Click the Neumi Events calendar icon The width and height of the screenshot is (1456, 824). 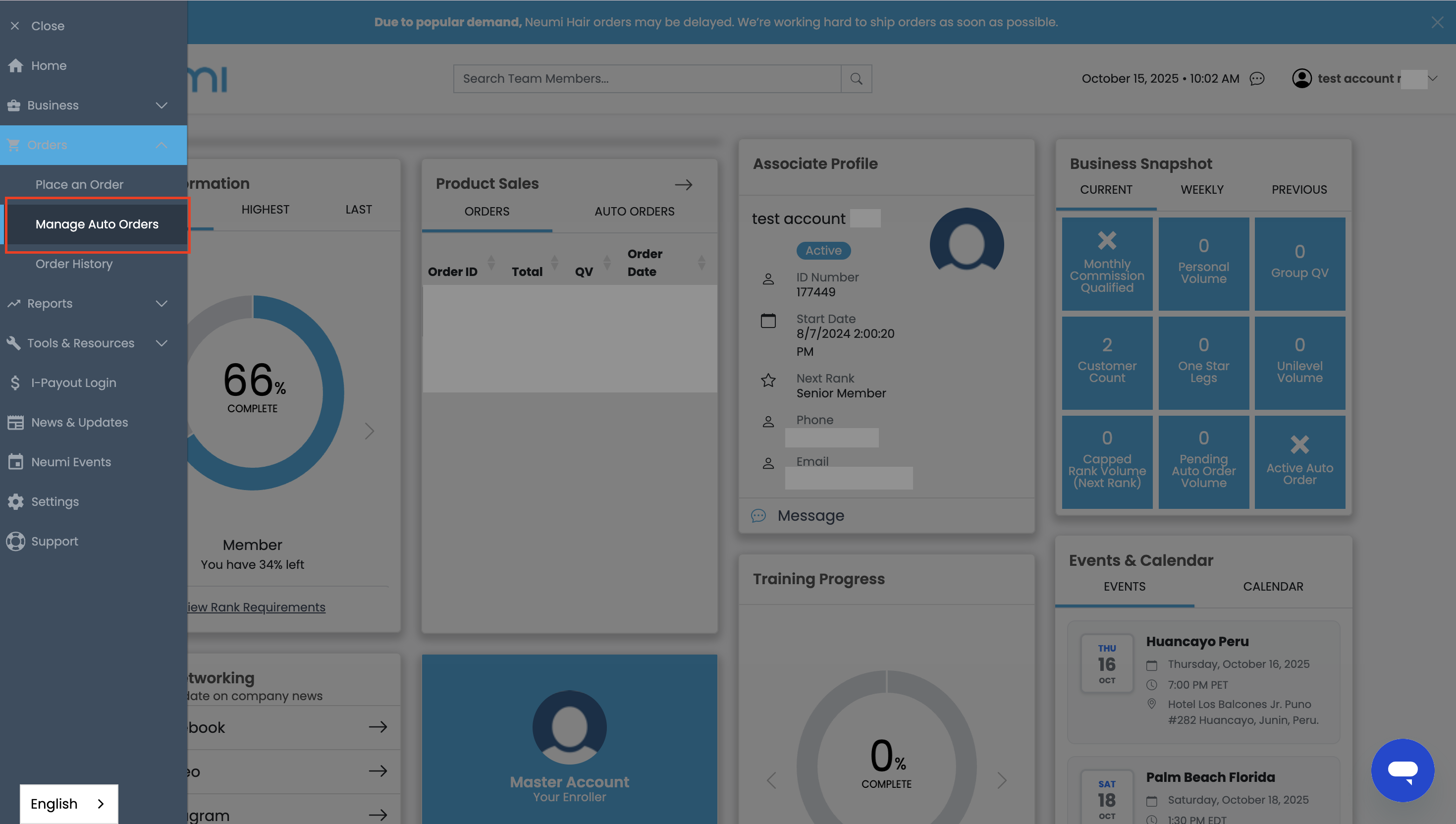15,462
